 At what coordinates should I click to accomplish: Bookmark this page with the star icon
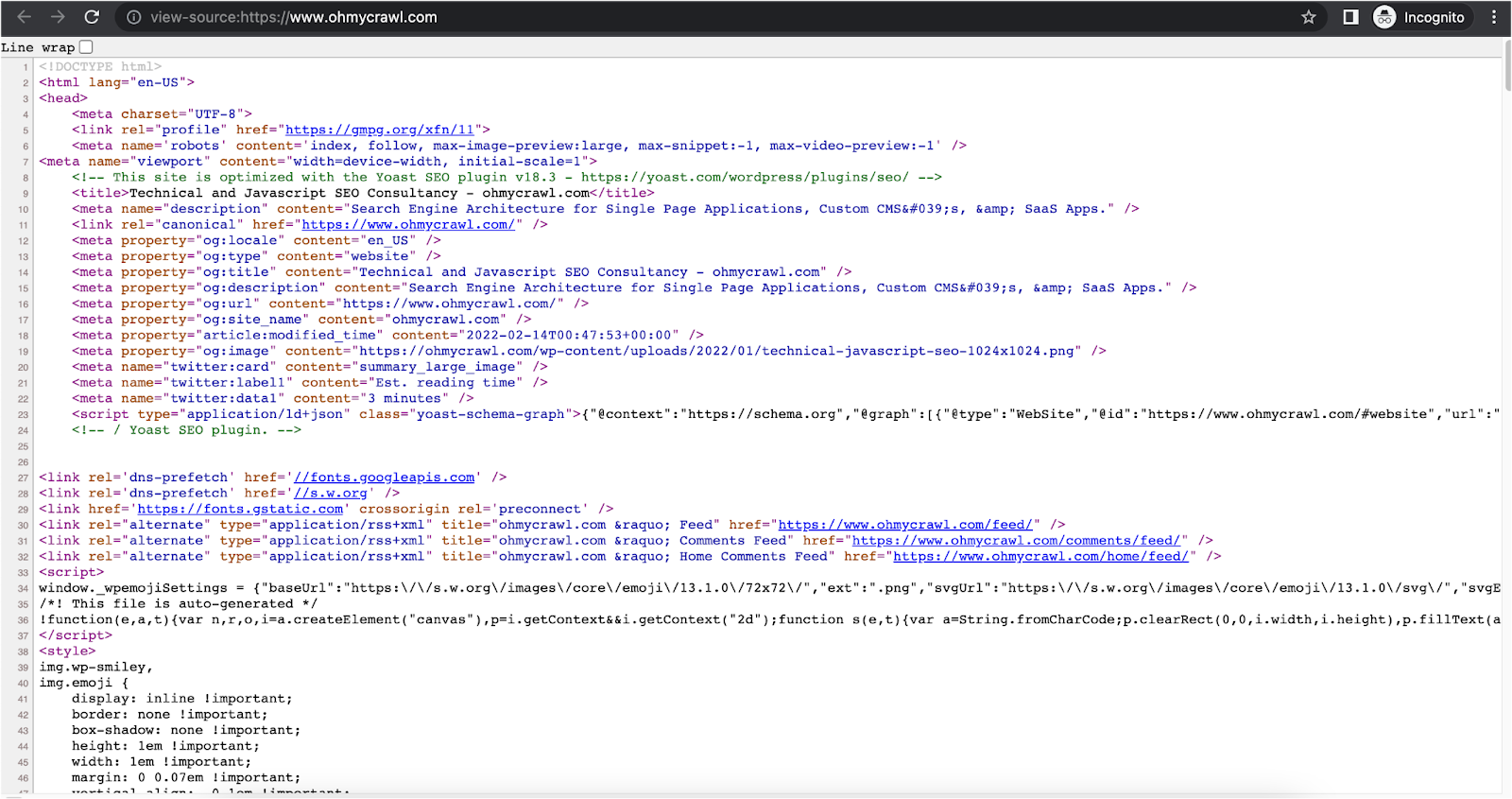coord(1309,17)
